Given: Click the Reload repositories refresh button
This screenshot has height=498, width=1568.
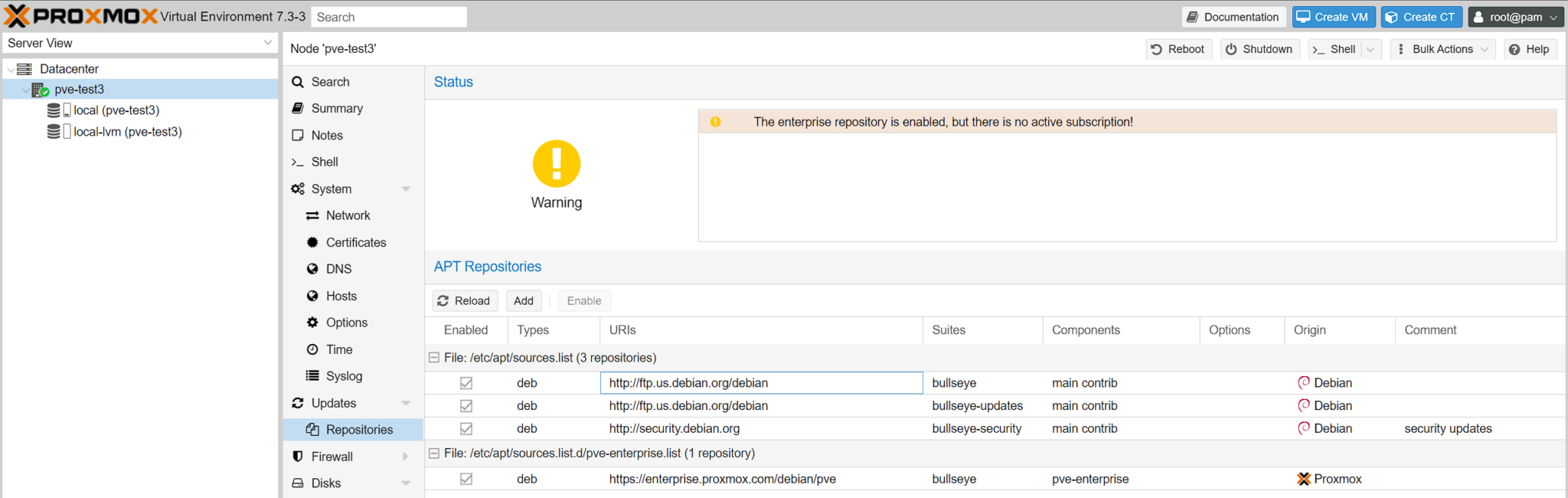Looking at the screenshot, I should [x=464, y=301].
